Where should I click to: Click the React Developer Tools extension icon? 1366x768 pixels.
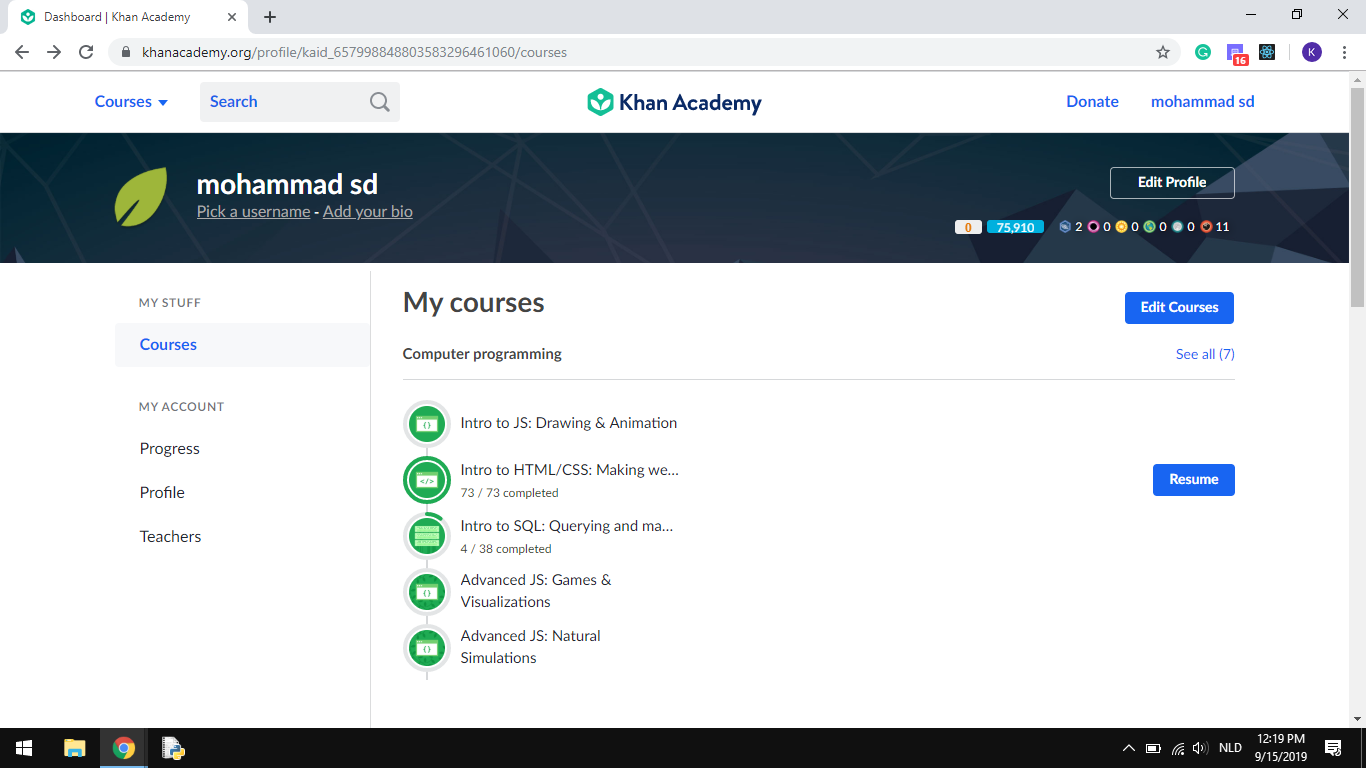pos(1267,52)
